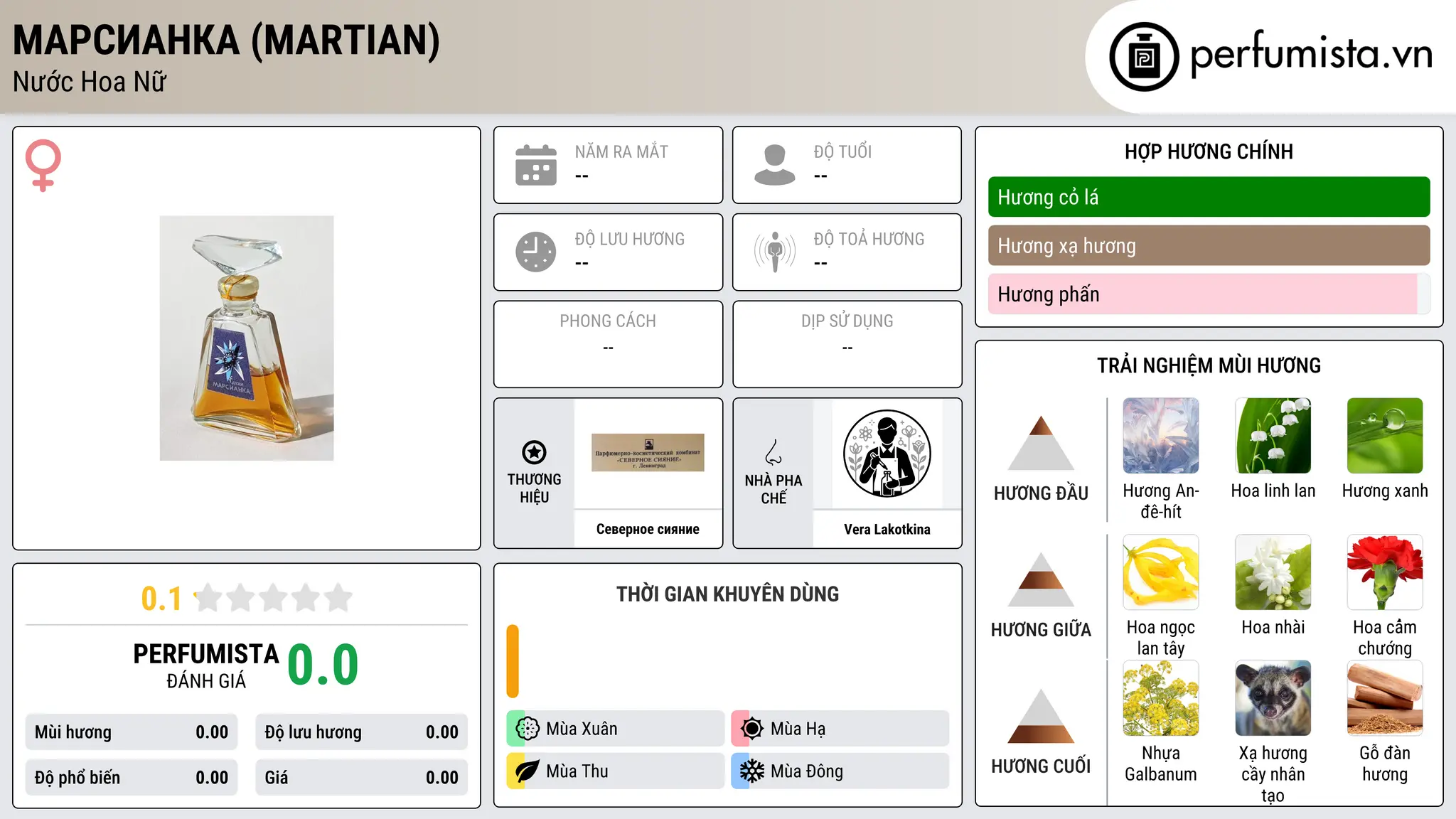
Task: Click the clock icon for Độ Lưu Hương
Action: (x=536, y=252)
